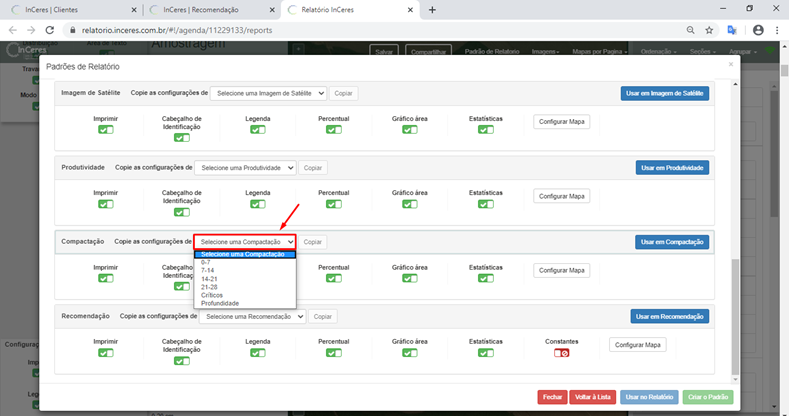Open a new browser tab with plus icon
The height and width of the screenshot is (416, 789).
(x=432, y=10)
